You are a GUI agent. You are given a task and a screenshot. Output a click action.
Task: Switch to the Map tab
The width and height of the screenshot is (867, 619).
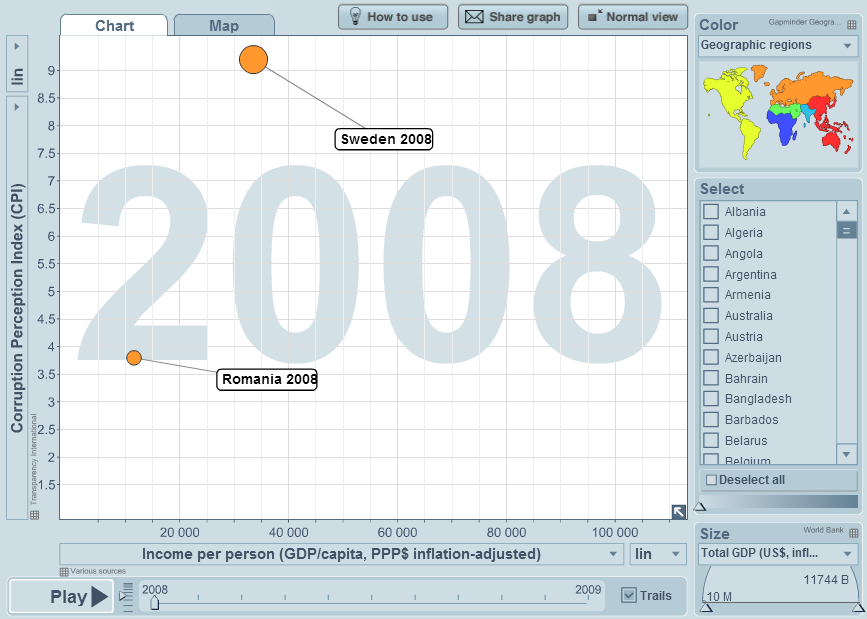tap(223, 26)
